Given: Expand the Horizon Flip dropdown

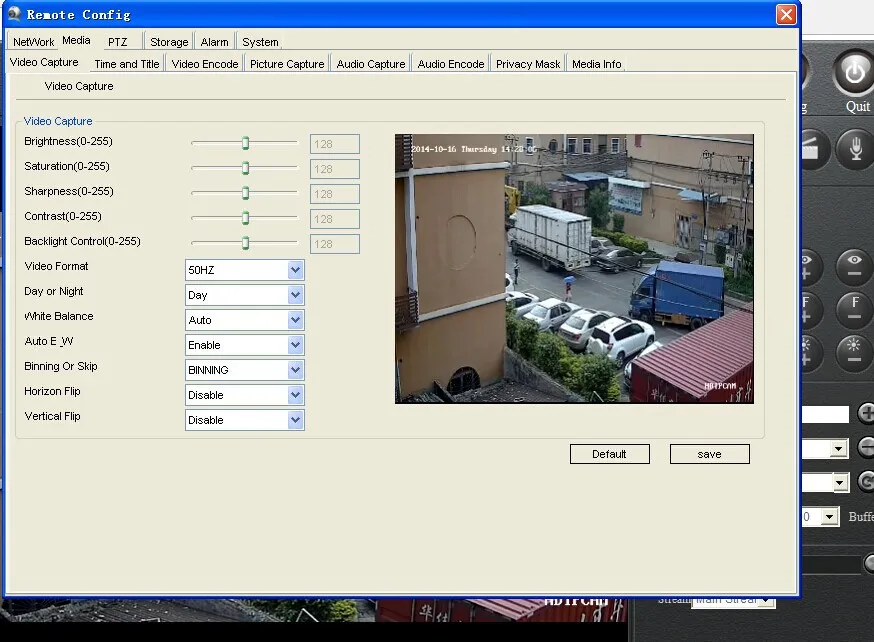Looking at the screenshot, I should 295,395.
